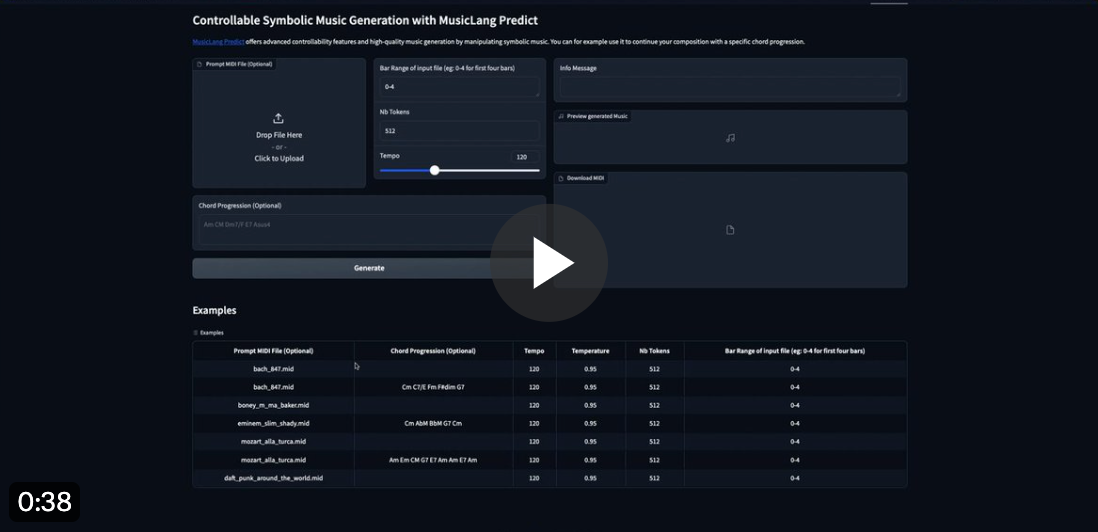
Task: Select bach_847.mid in the Cm C7/E row
Action: [273, 387]
